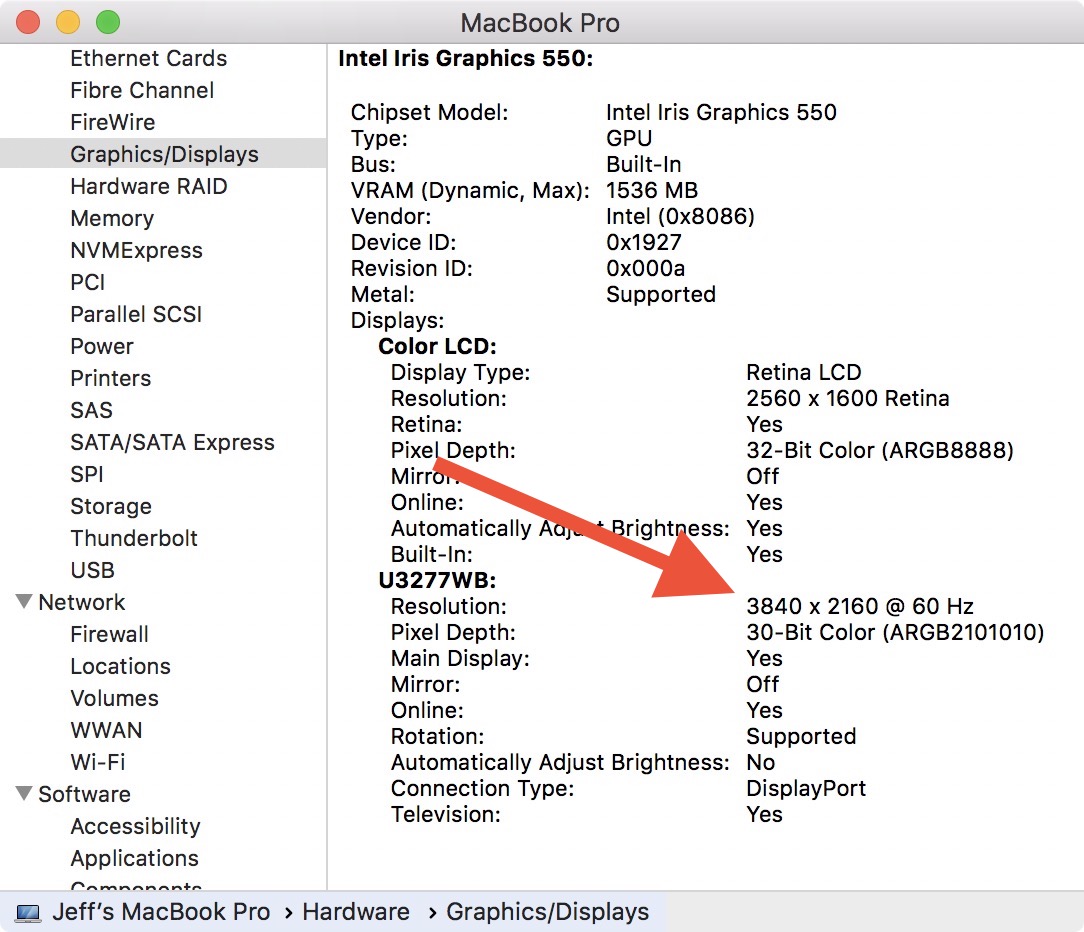This screenshot has width=1084, height=932.
Task: Minimize the window with yellow button
Action: [68, 22]
